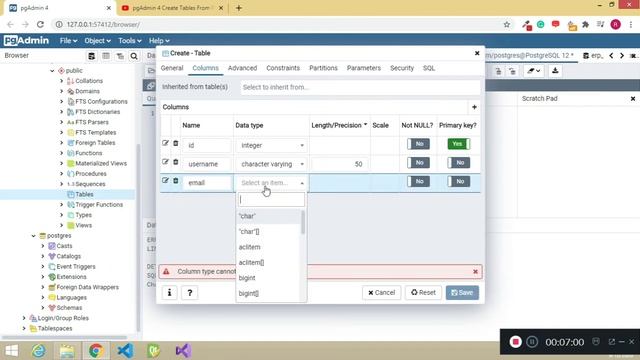The height and width of the screenshot is (360, 640).
Task: Toggle Primary key for id column
Action: click(459, 144)
